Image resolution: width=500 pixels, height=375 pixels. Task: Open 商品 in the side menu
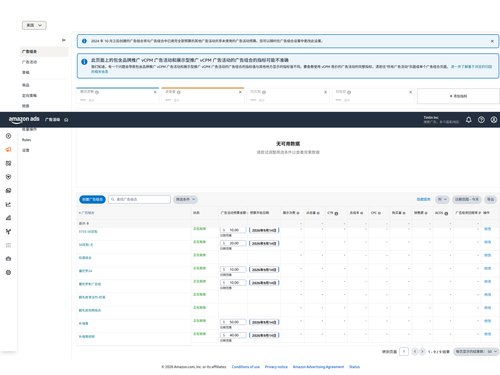(26, 85)
